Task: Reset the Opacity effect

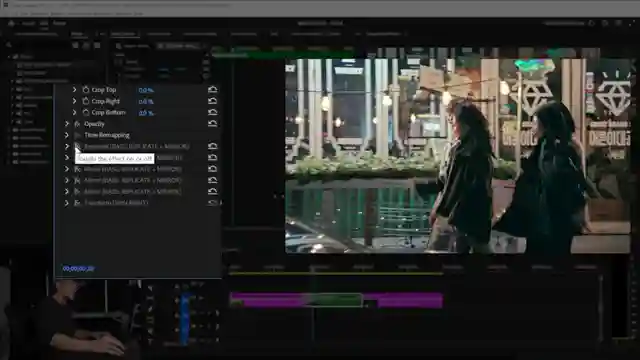Action: [212, 124]
